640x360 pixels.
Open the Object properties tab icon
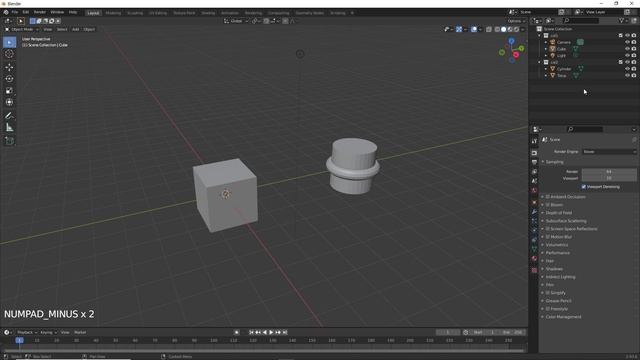click(534, 202)
